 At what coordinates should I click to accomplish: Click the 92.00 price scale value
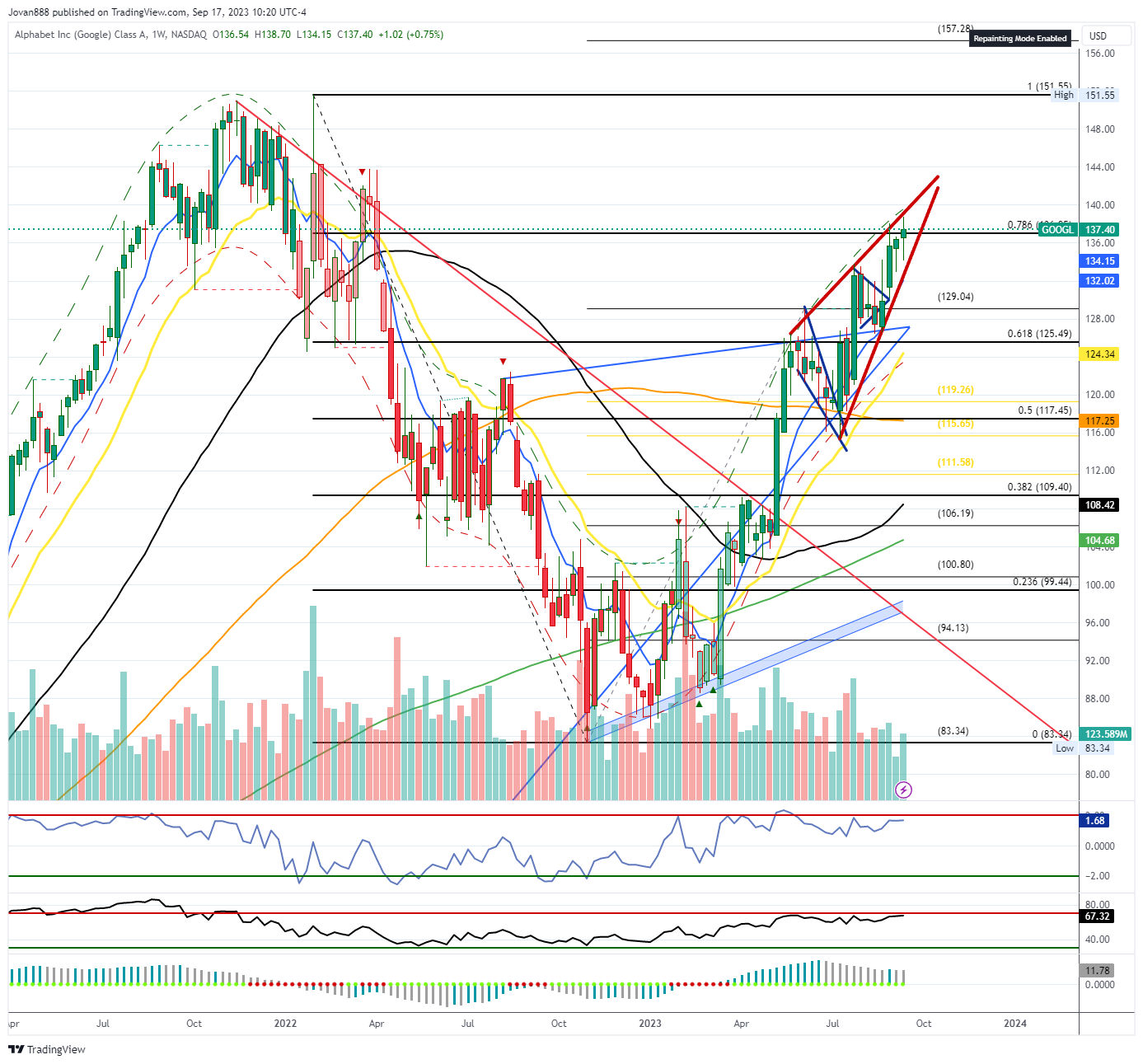tap(1097, 661)
